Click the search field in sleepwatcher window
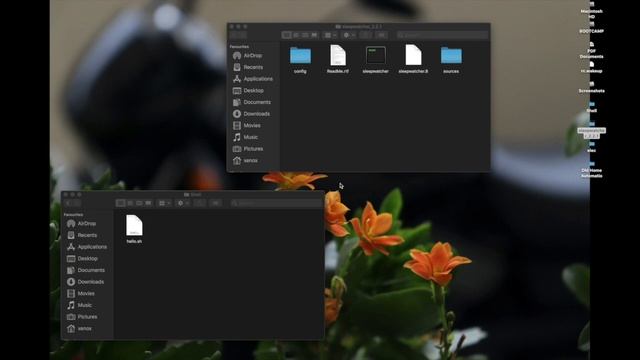The image size is (640, 360). (x=442, y=35)
